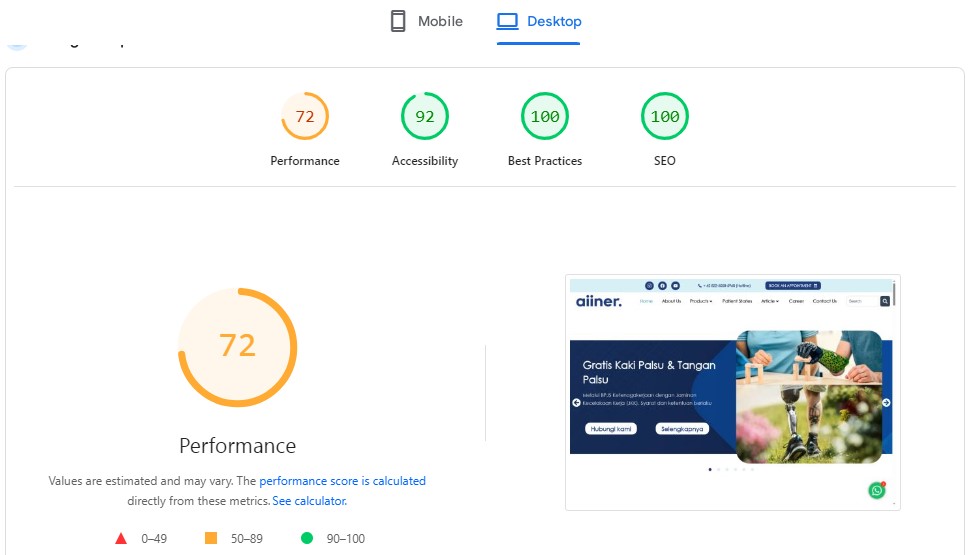Click the green circle 90–100 legend icon
This screenshot has height=555, width=970.
pyautogui.click(x=307, y=538)
